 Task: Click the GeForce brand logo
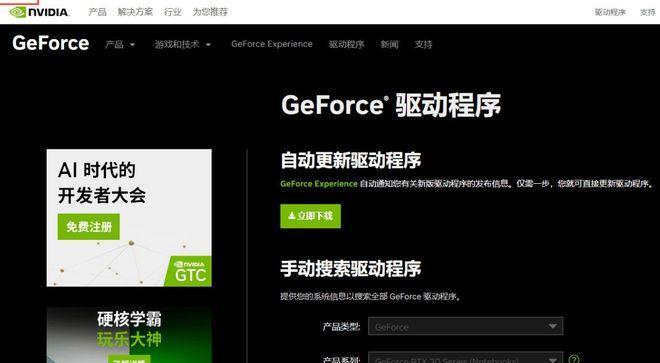[x=51, y=43]
